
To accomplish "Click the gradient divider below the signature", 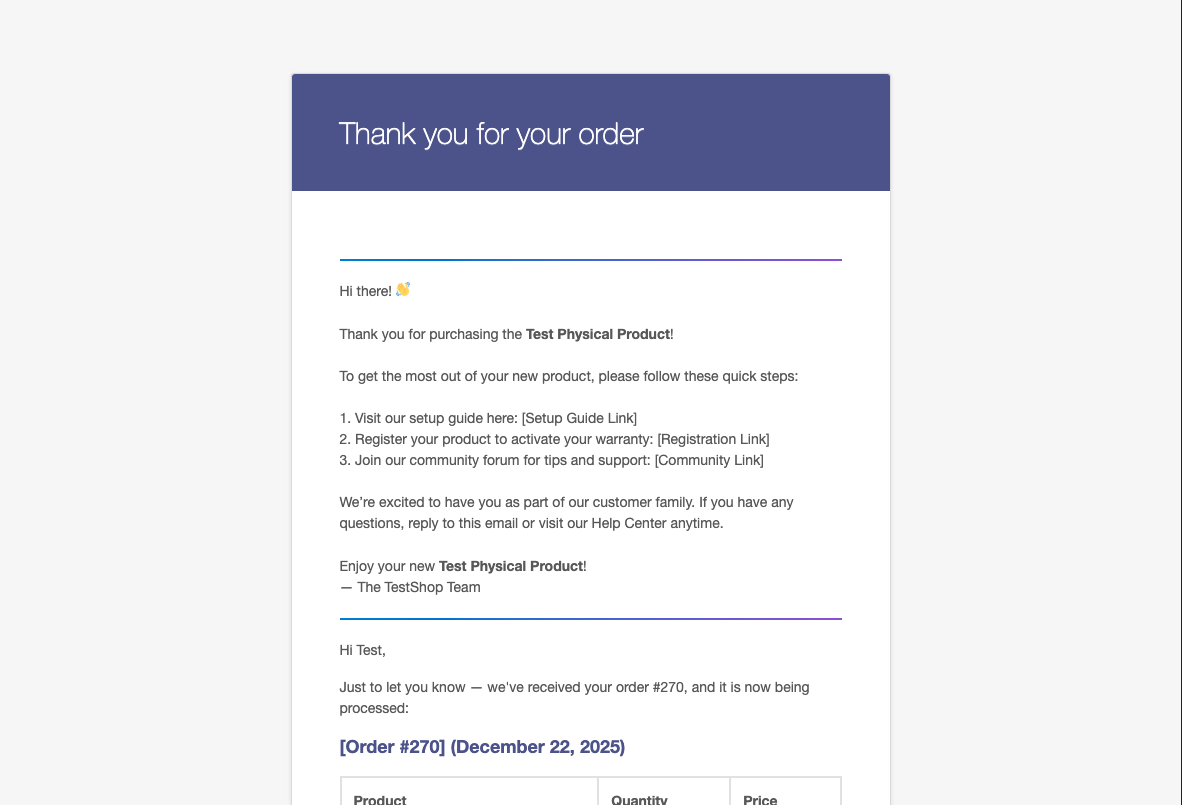I will pos(590,619).
